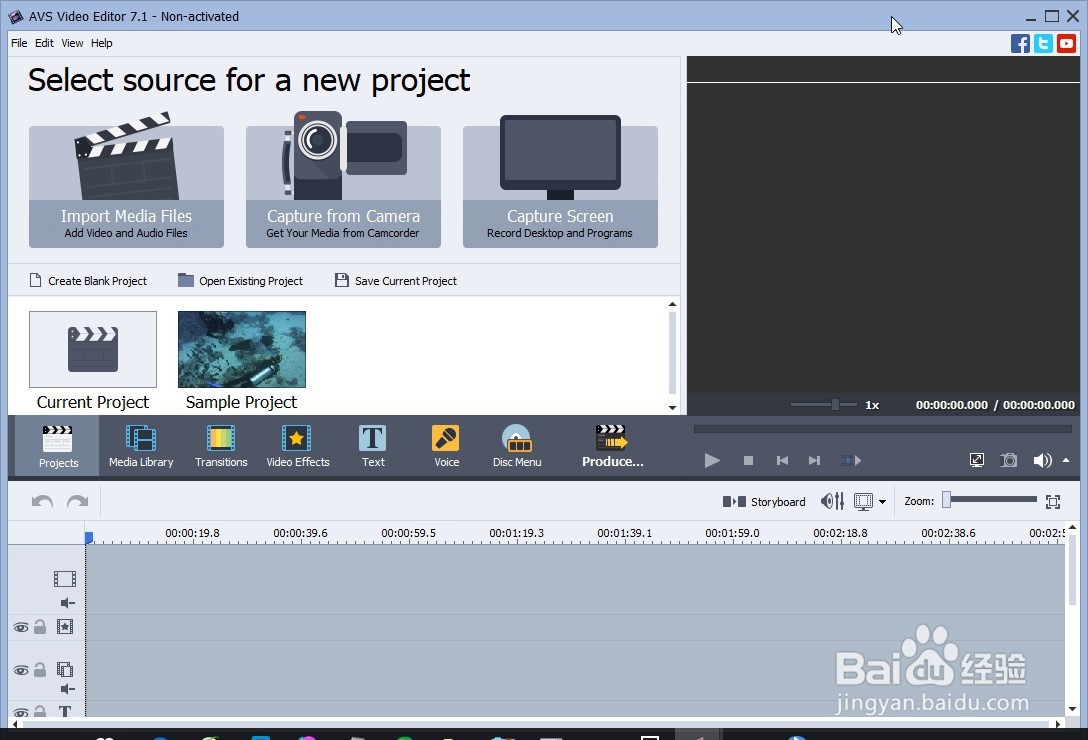Toggle full screen preview
The width and height of the screenshot is (1088, 740).
(976, 460)
